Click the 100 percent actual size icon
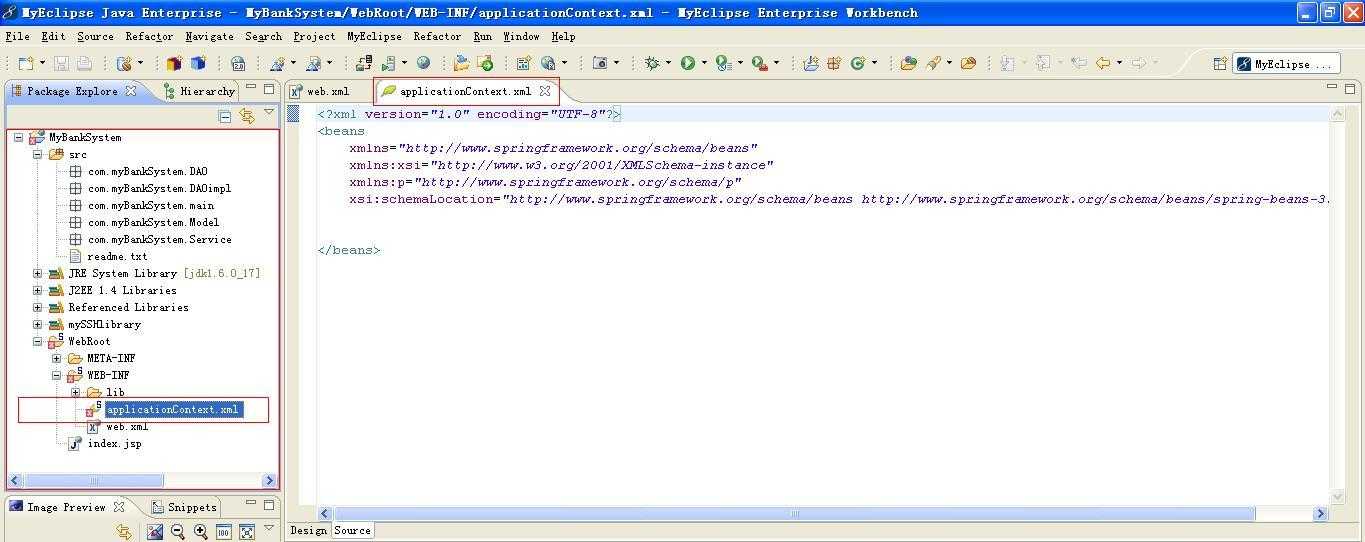The height and width of the screenshot is (542, 1365). click(x=224, y=532)
